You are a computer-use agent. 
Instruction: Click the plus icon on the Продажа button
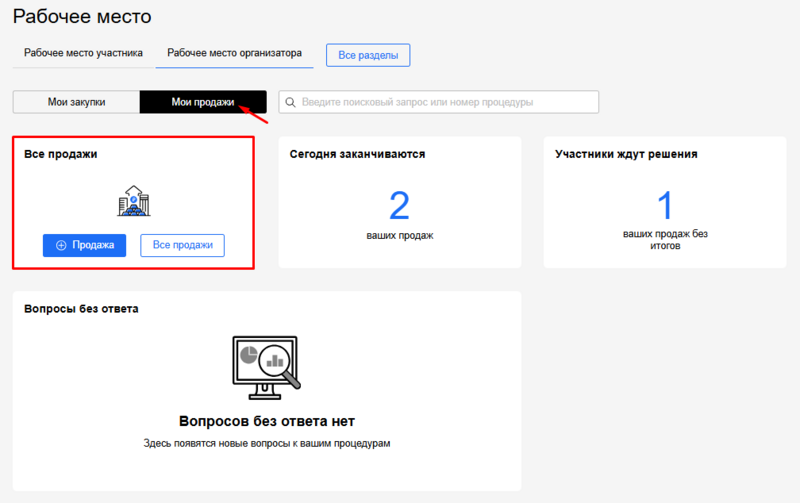tap(61, 245)
